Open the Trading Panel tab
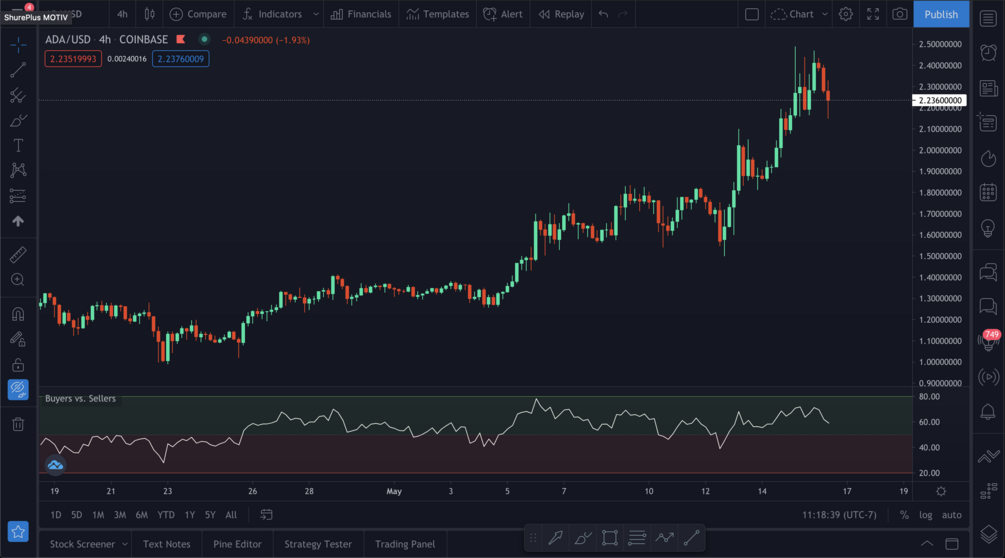This screenshot has height=558, width=1005. tap(404, 544)
